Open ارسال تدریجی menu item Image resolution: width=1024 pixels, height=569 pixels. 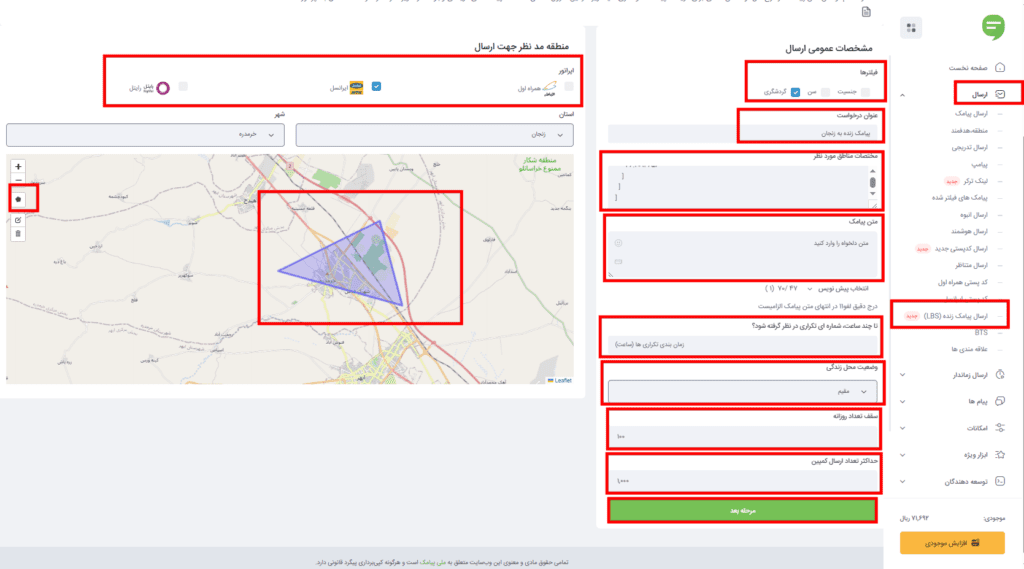[x=970, y=148]
